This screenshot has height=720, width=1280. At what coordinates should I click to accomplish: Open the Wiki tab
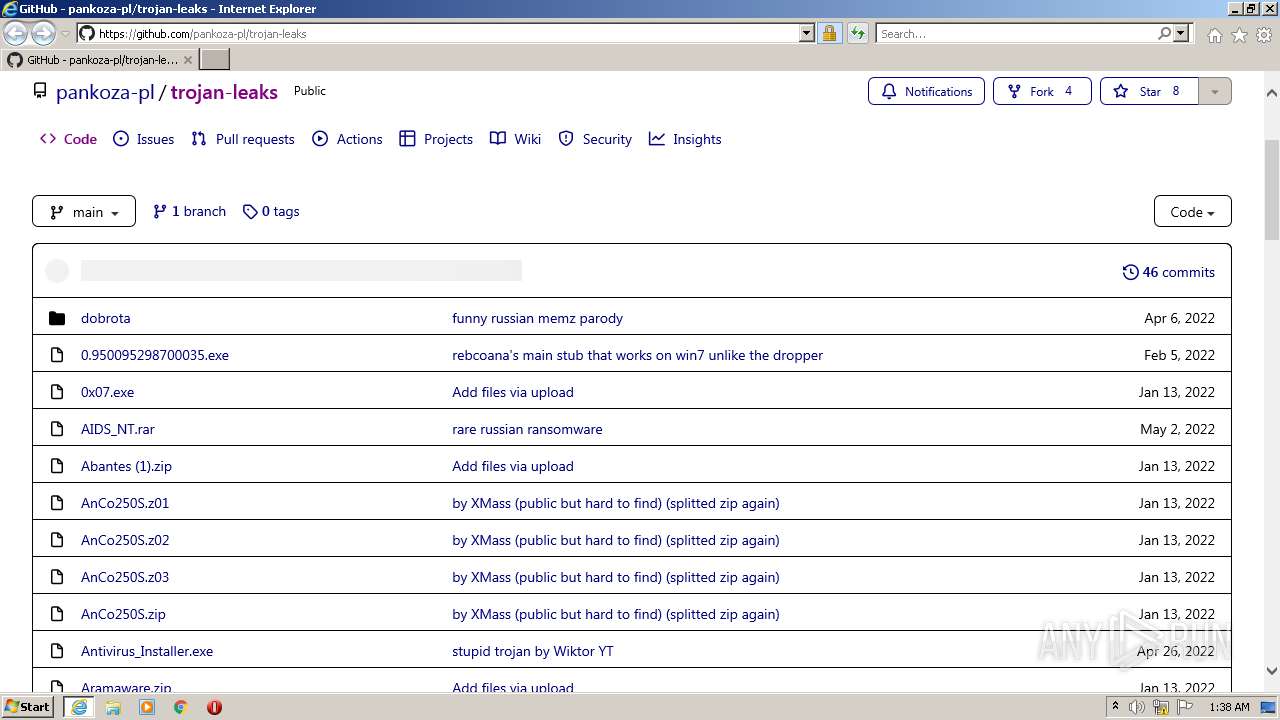coord(515,139)
